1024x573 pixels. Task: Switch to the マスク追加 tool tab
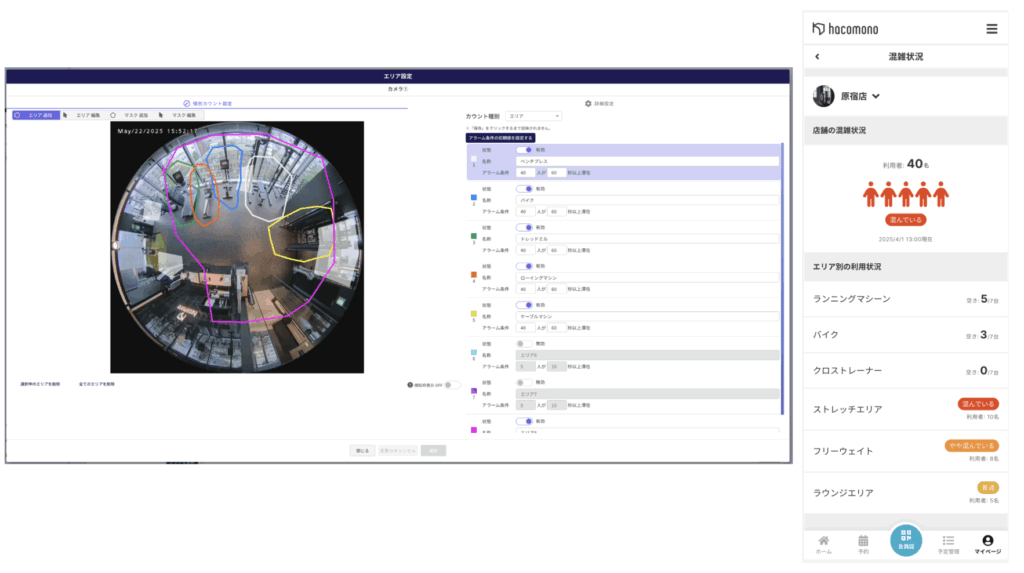(x=130, y=115)
